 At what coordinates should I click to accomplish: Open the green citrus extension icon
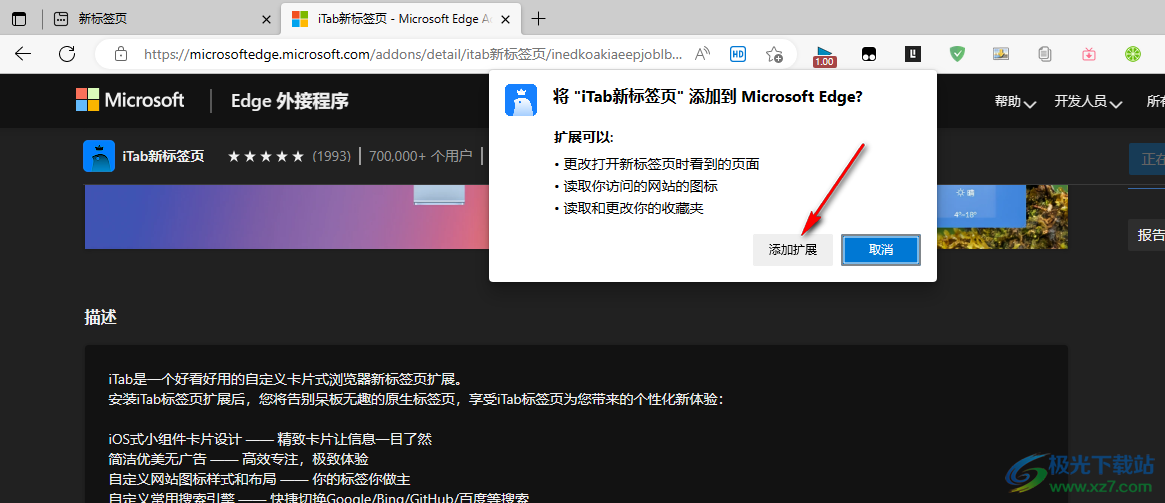1132,53
